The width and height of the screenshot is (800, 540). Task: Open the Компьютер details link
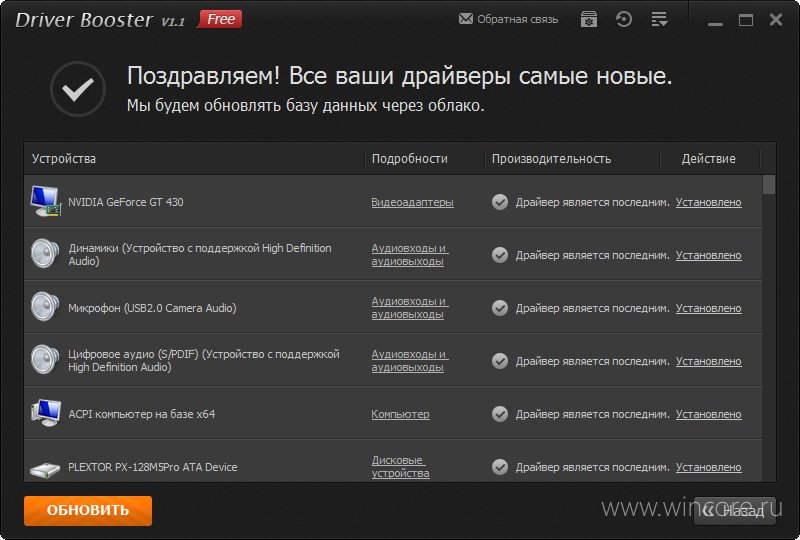[401, 414]
